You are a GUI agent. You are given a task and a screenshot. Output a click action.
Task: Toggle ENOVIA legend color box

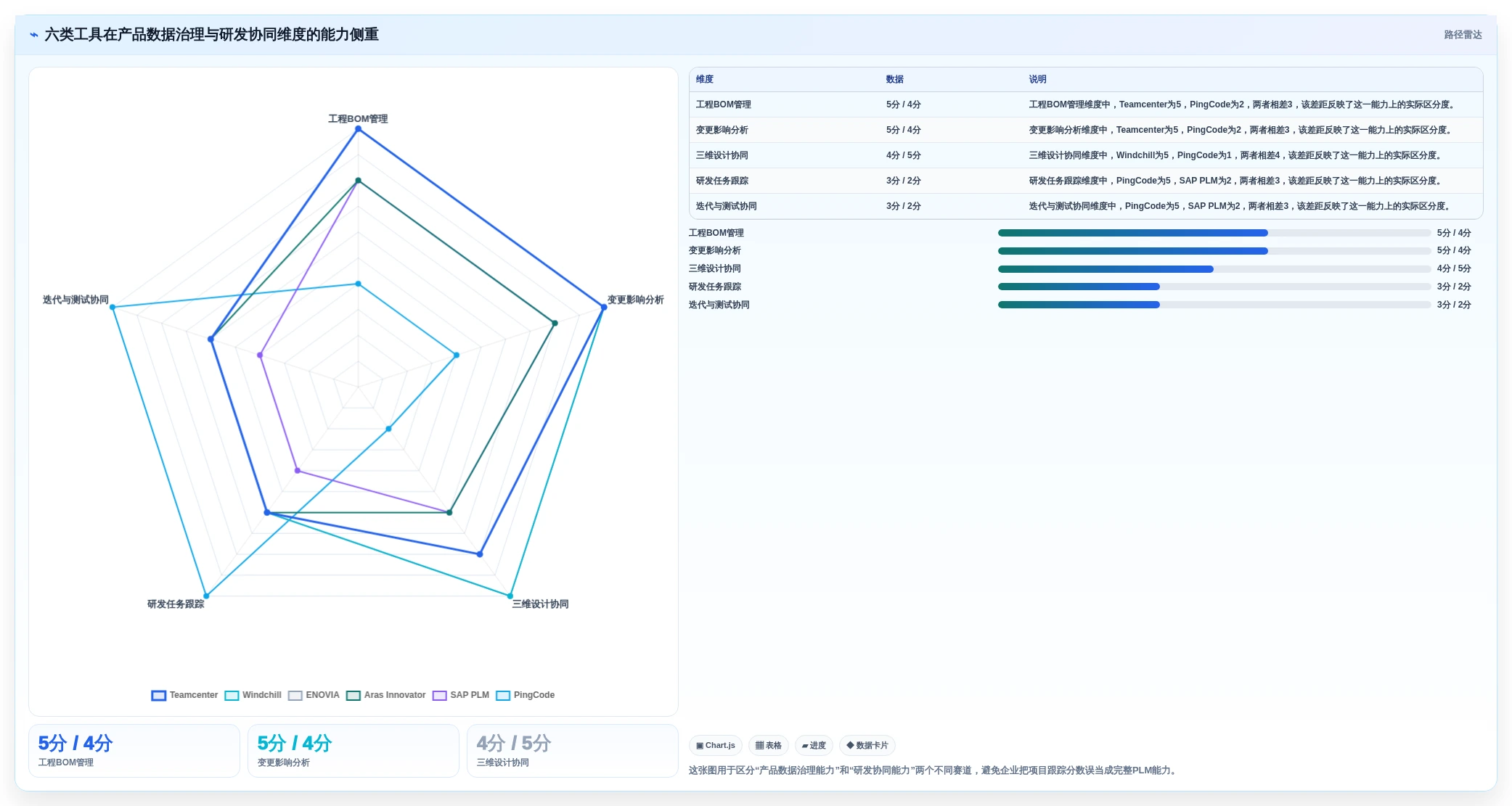tap(295, 695)
